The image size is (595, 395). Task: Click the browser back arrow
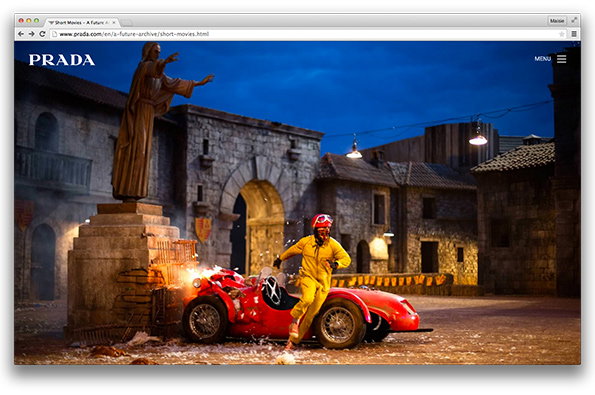[x=21, y=34]
